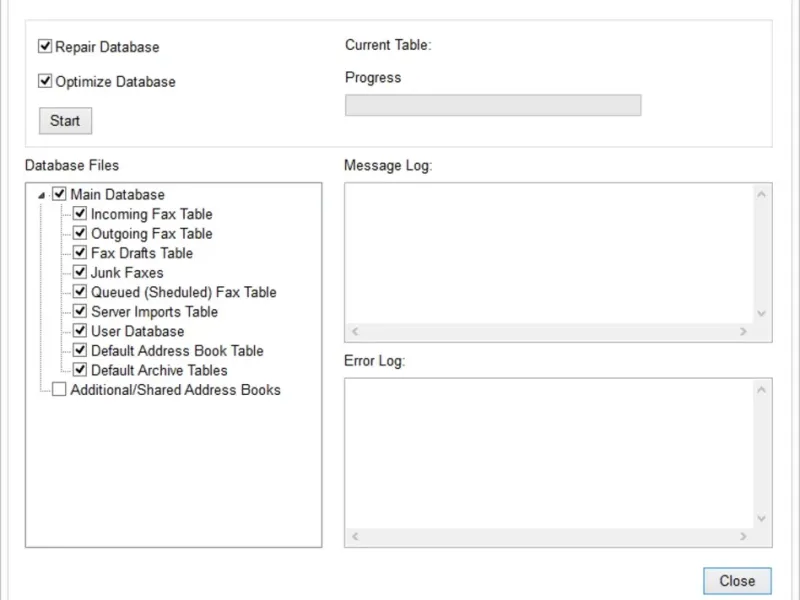Disable the Default Address Book Table checkbox
The height and width of the screenshot is (600, 800).
[80, 350]
